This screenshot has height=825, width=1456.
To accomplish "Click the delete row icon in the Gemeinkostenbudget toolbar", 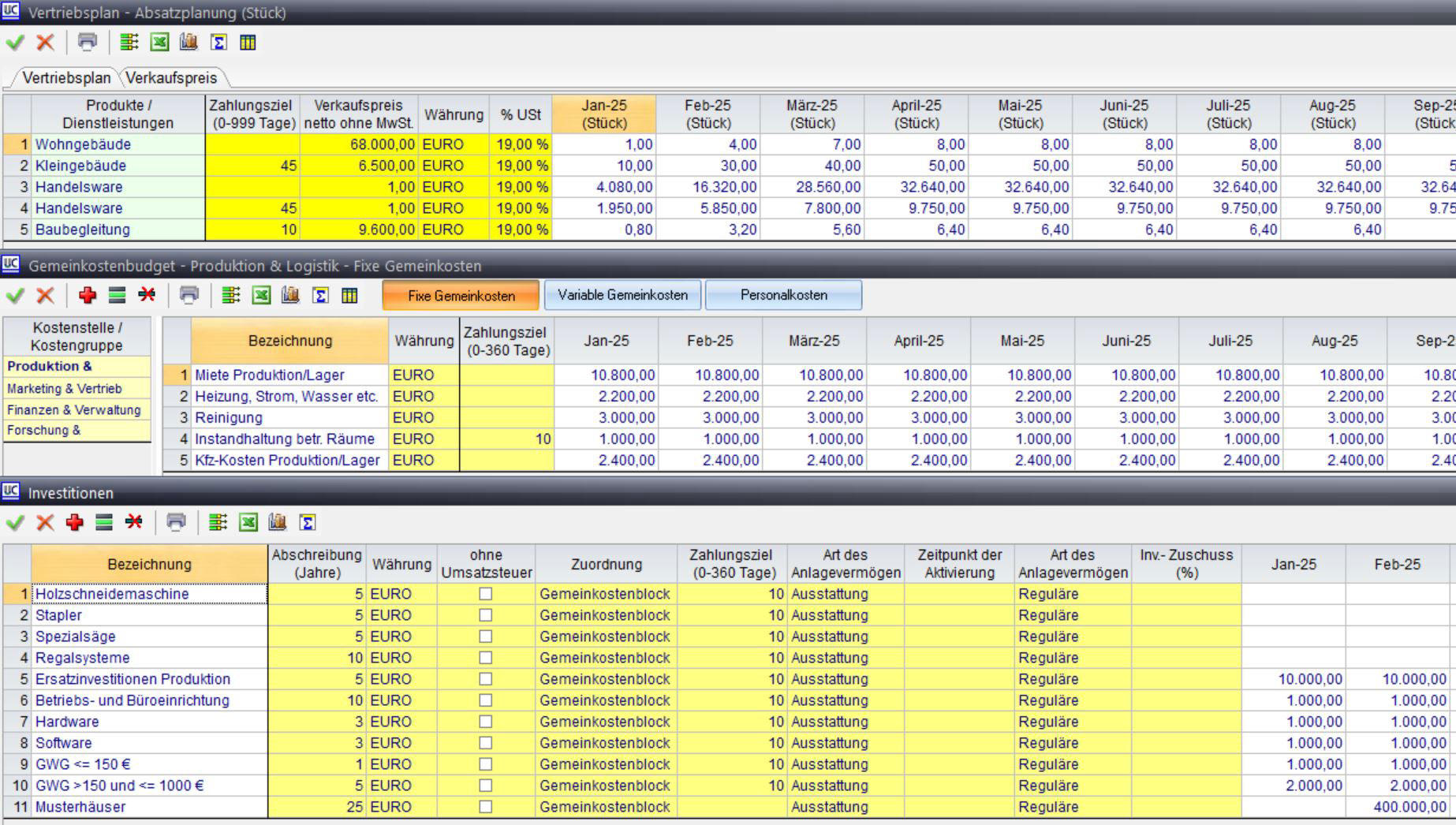I will click(x=147, y=295).
